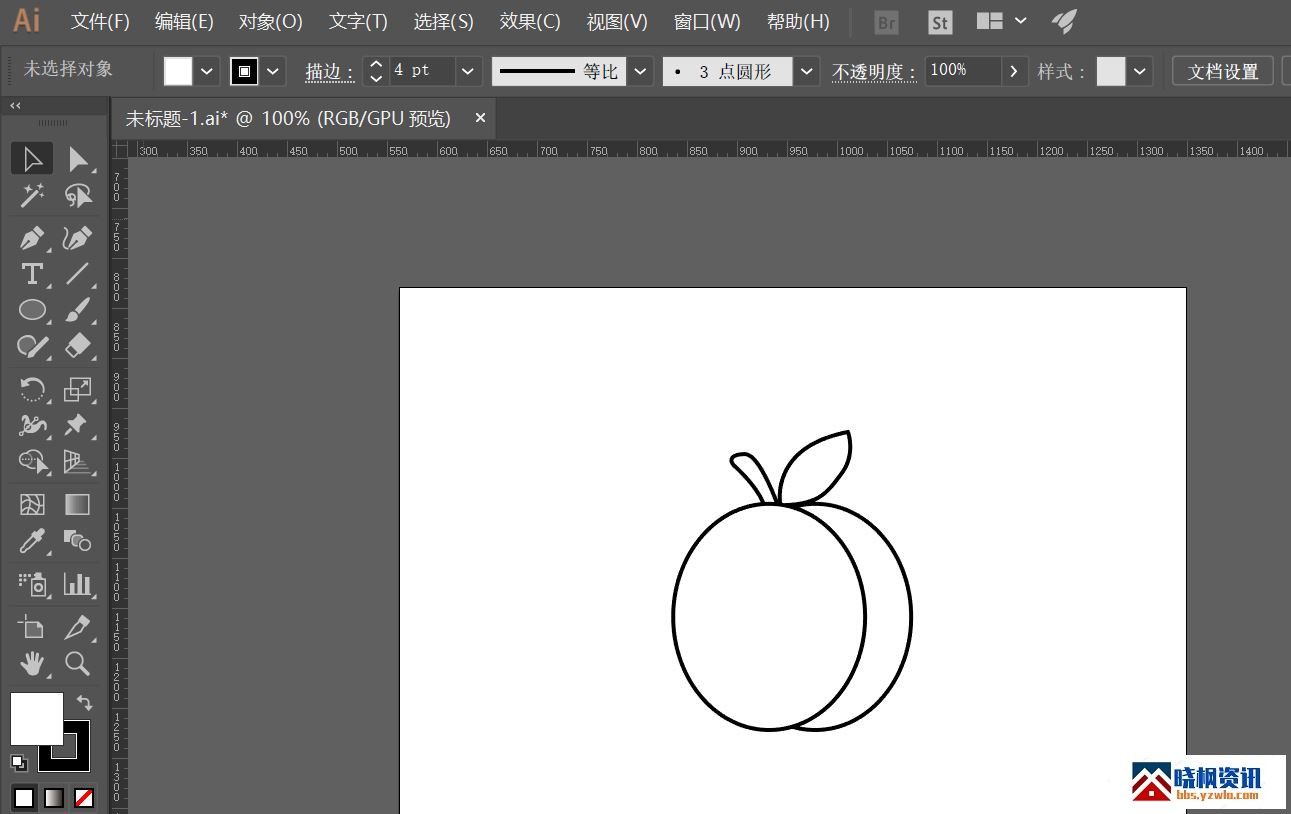Select the Type tool

tap(32, 274)
